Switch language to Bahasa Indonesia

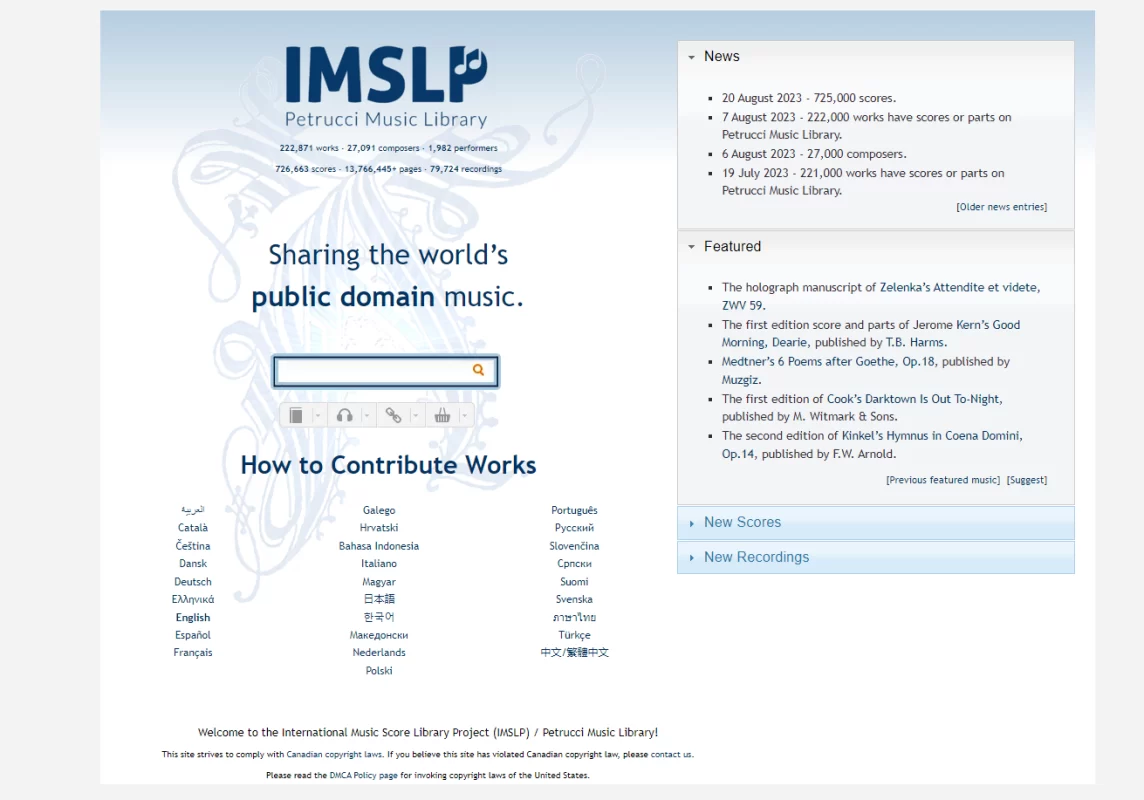pos(379,546)
